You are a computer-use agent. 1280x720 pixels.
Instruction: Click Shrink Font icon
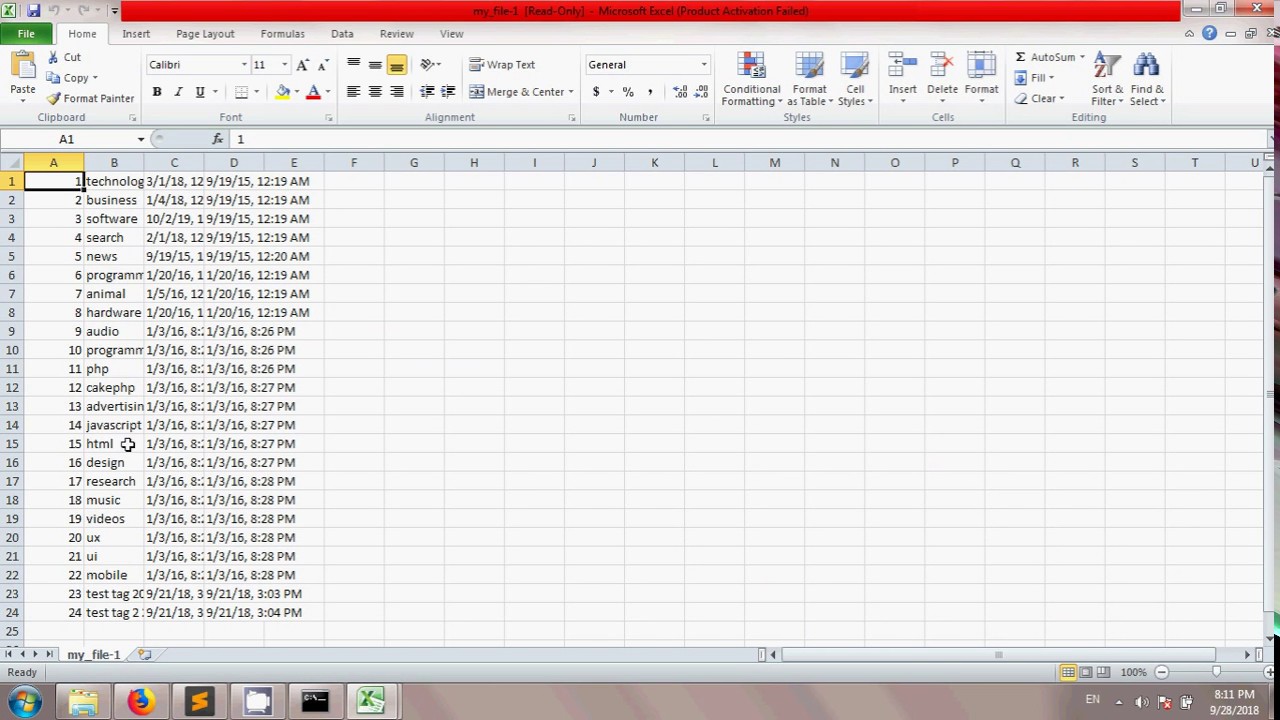tap(322, 65)
